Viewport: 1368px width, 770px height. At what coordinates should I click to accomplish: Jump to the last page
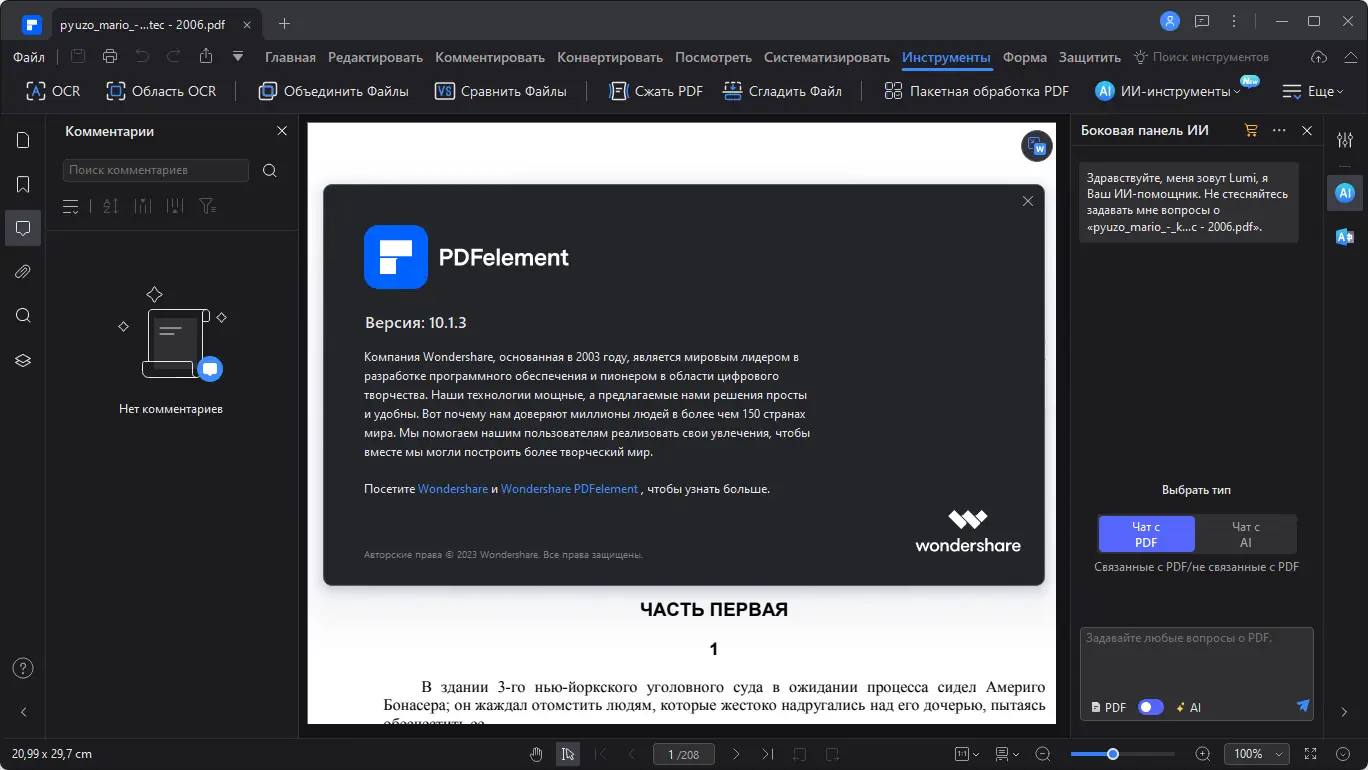(767, 754)
